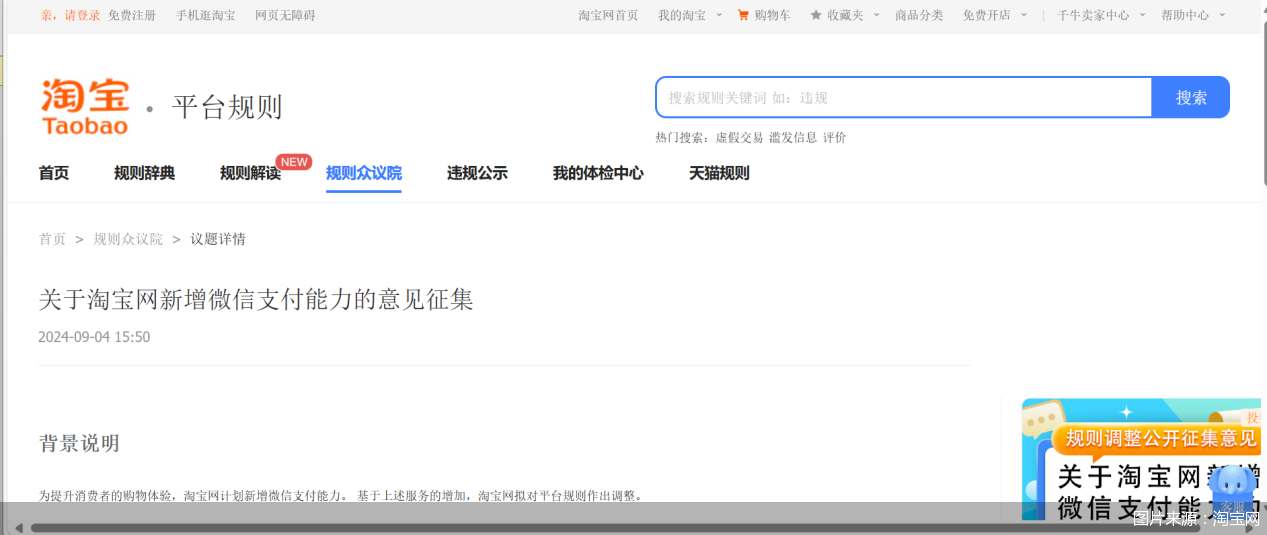Open the 手机逛淘宝 link
Screen dimensions: 1267x535
tap(206, 15)
